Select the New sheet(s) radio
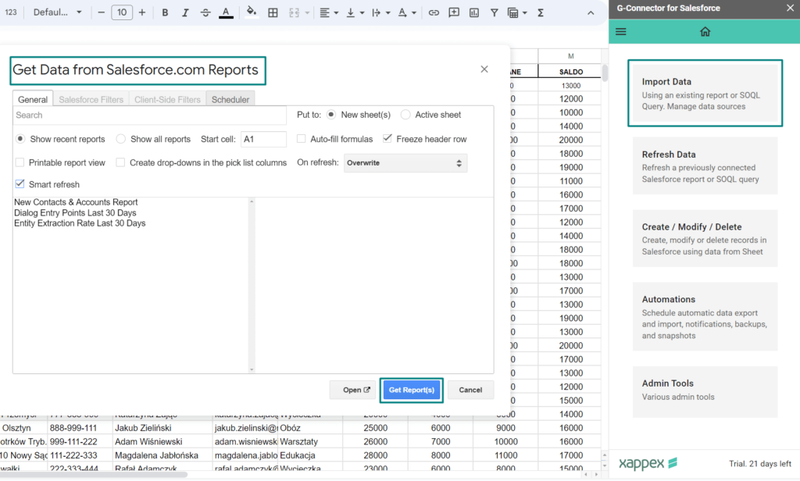800x481 pixels. point(331,115)
